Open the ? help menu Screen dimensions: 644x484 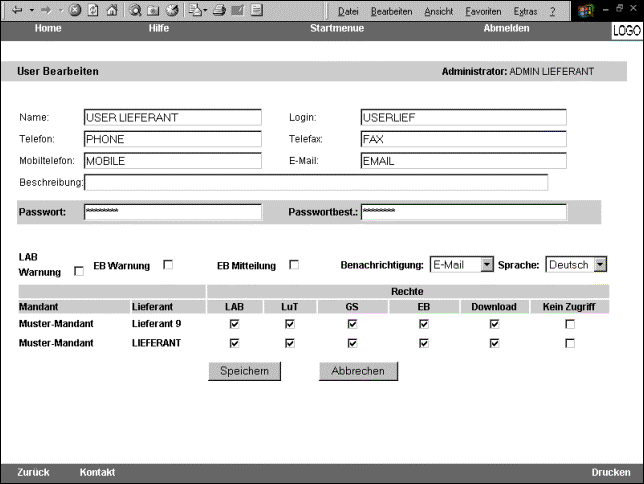click(x=553, y=12)
